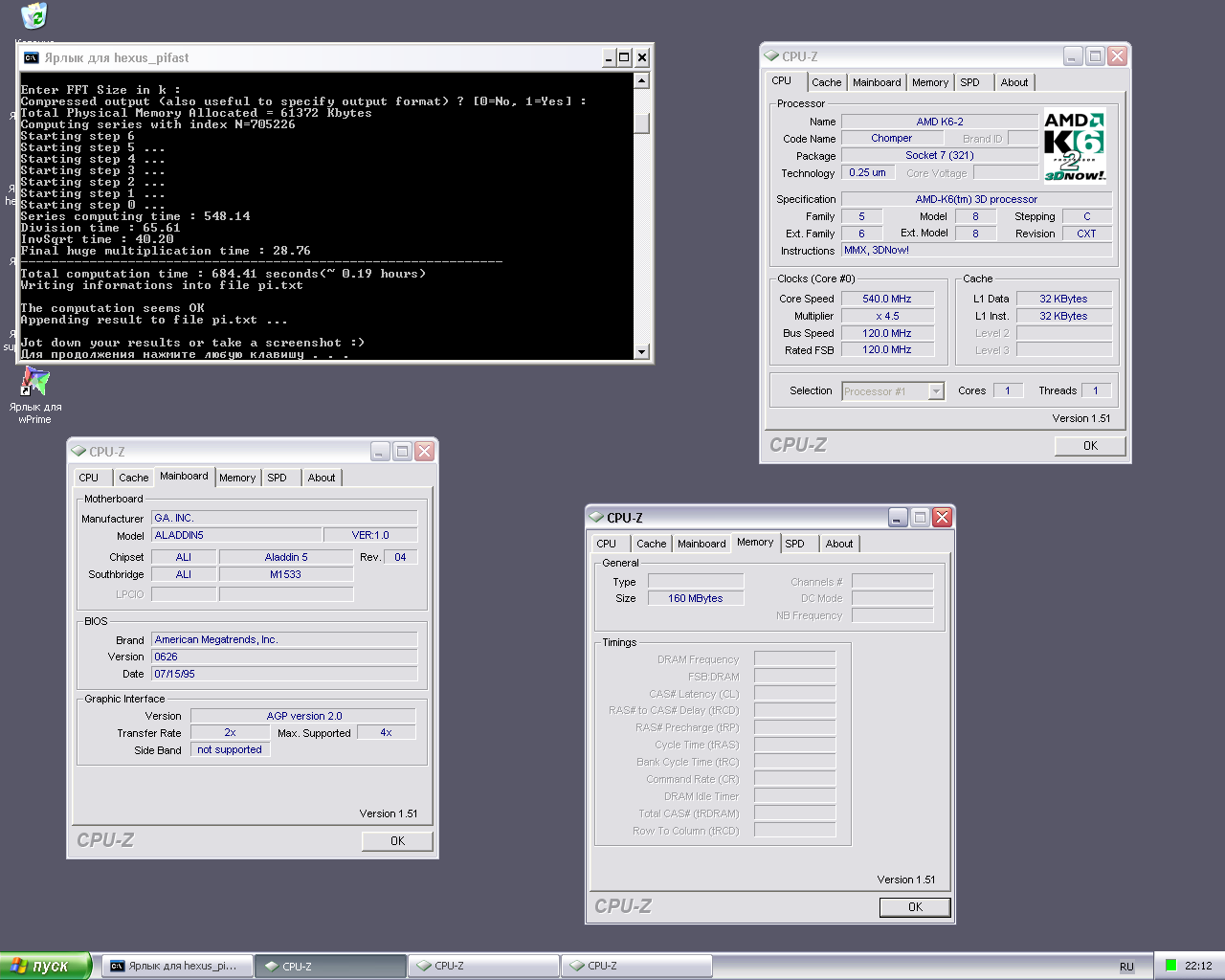Click the Aladdin 5 chipset value
Image resolution: width=1225 pixels, height=980 pixels.
[286, 557]
